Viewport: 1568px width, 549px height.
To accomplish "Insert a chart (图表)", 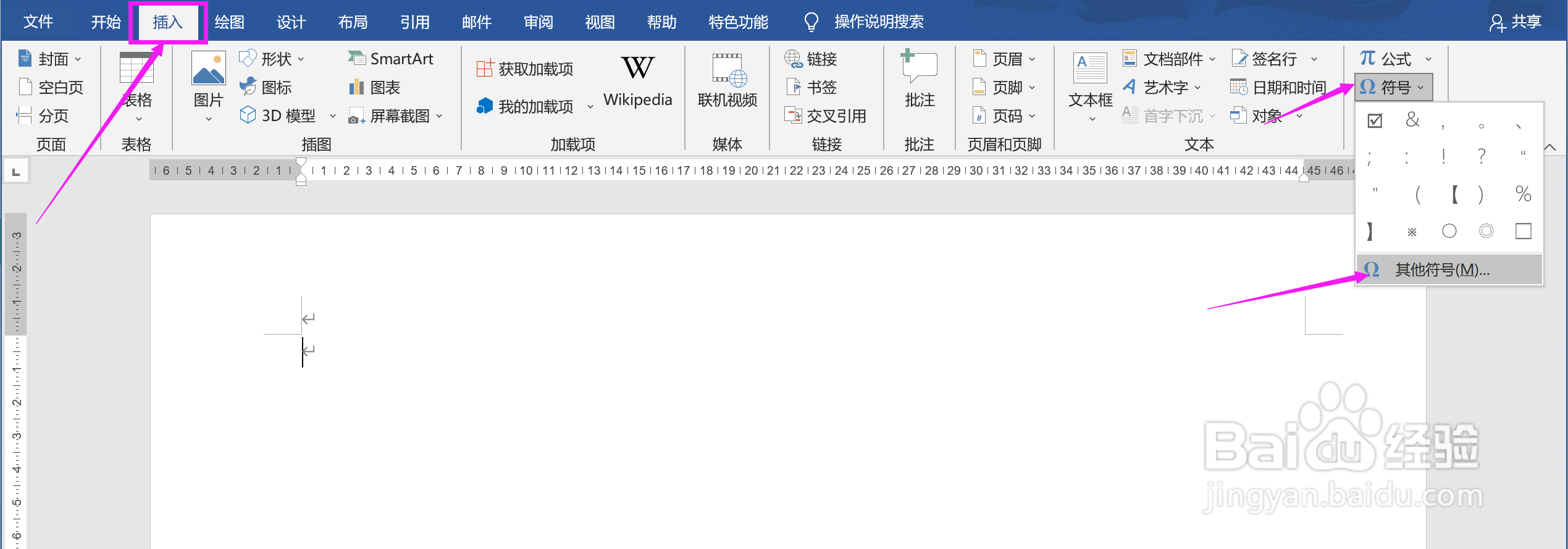I will tap(374, 87).
